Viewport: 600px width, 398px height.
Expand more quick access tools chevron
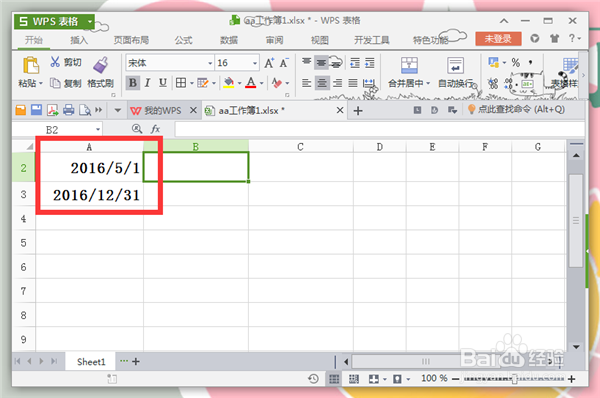coord(99,110)
